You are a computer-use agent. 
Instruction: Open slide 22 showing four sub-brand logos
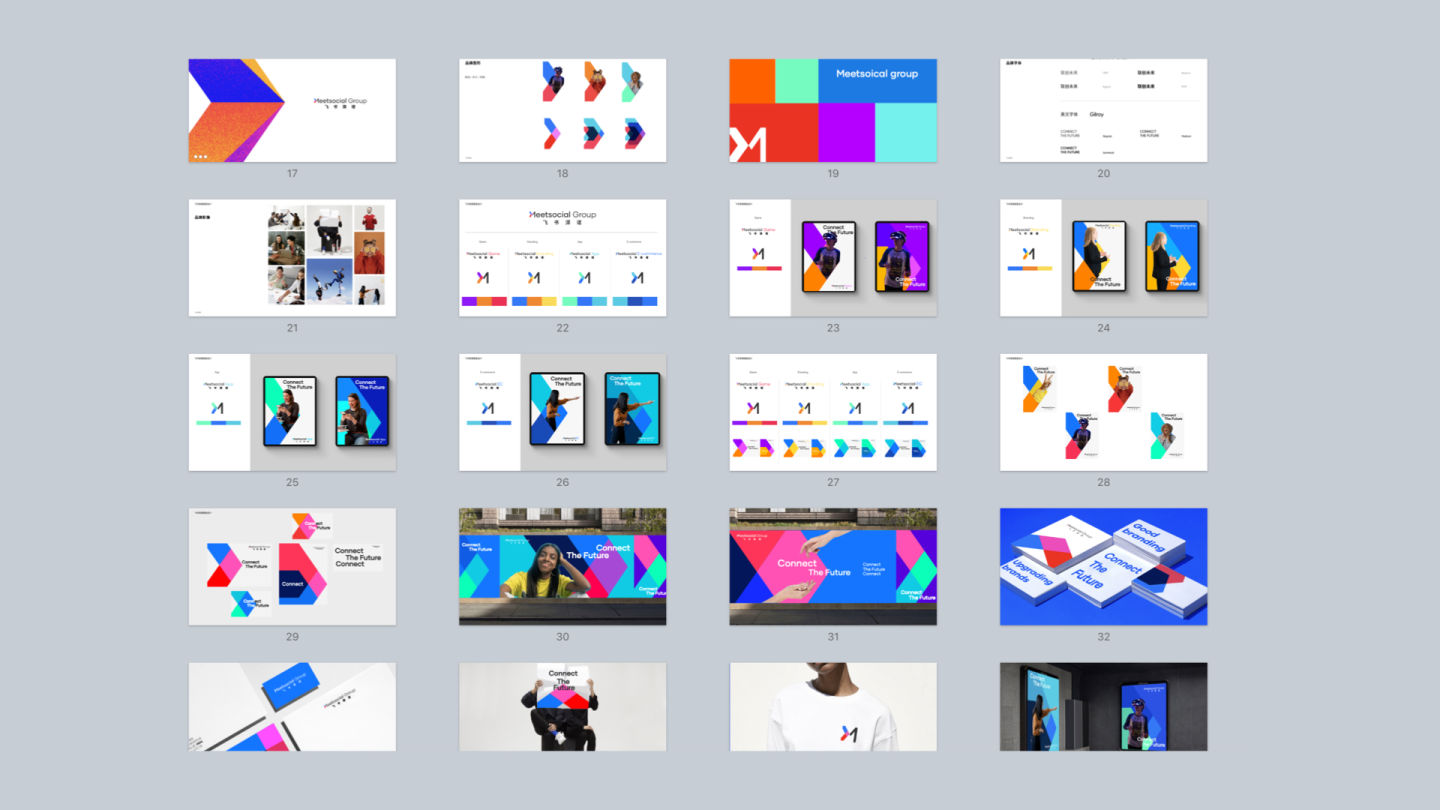point(562,257)
